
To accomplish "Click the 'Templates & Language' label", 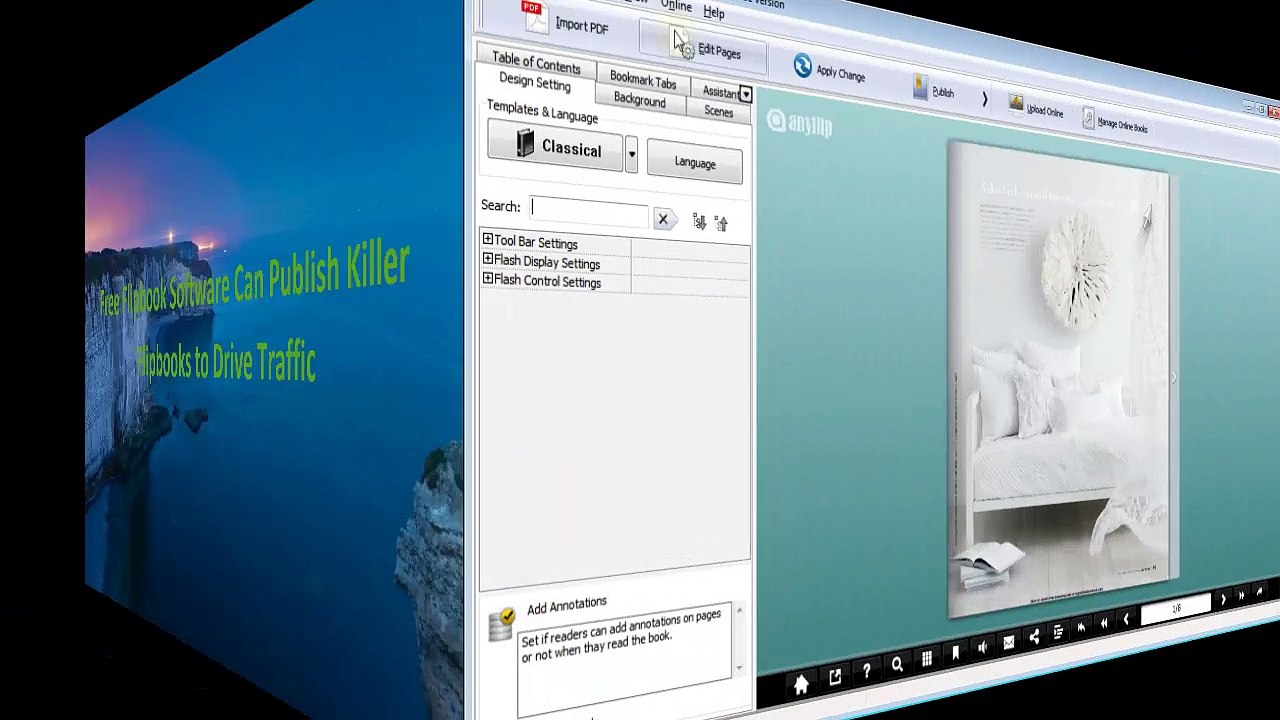I will [542, 111].
